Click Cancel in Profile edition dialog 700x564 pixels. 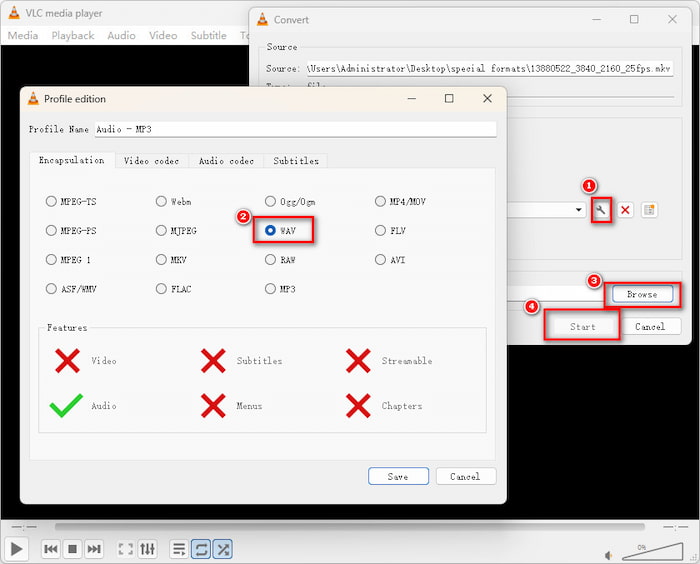pyautogui.click(x=466, y=476)
